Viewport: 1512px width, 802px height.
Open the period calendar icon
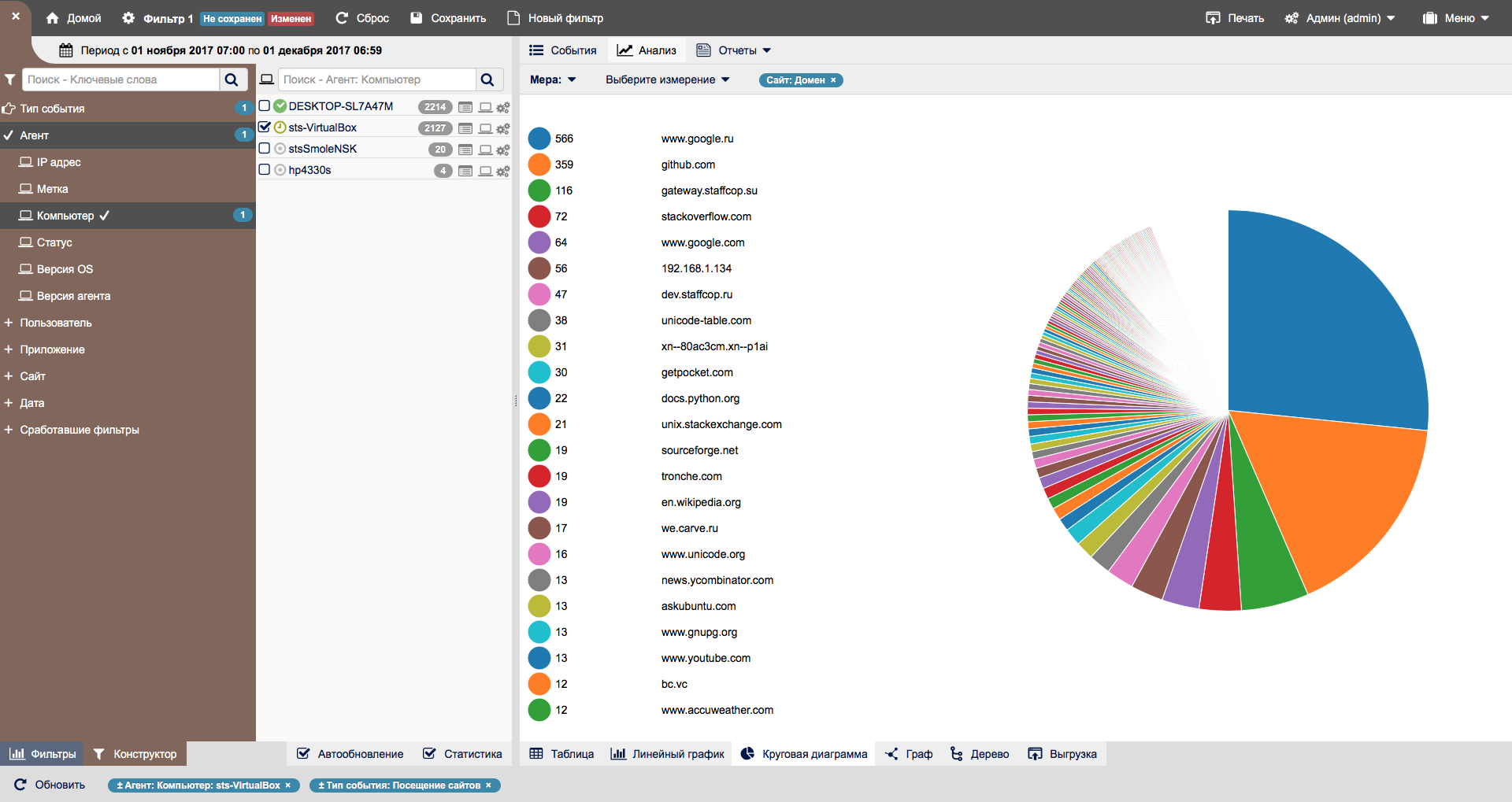(x=66, y=50)
